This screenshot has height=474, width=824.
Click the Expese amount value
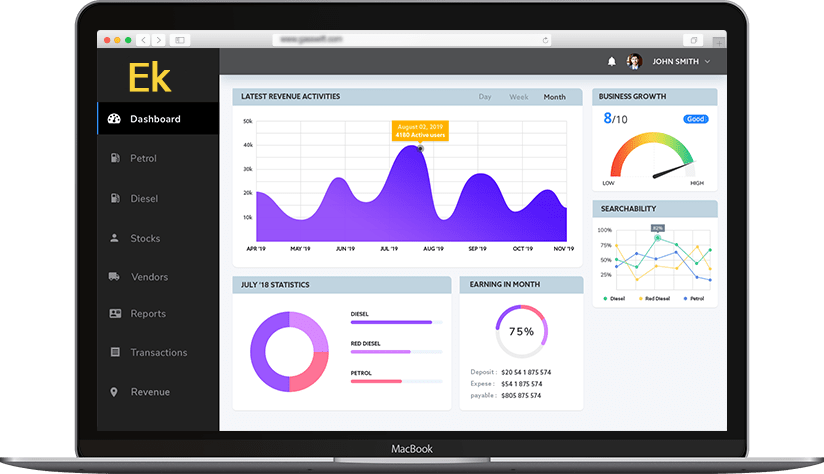tap(521, 384)
